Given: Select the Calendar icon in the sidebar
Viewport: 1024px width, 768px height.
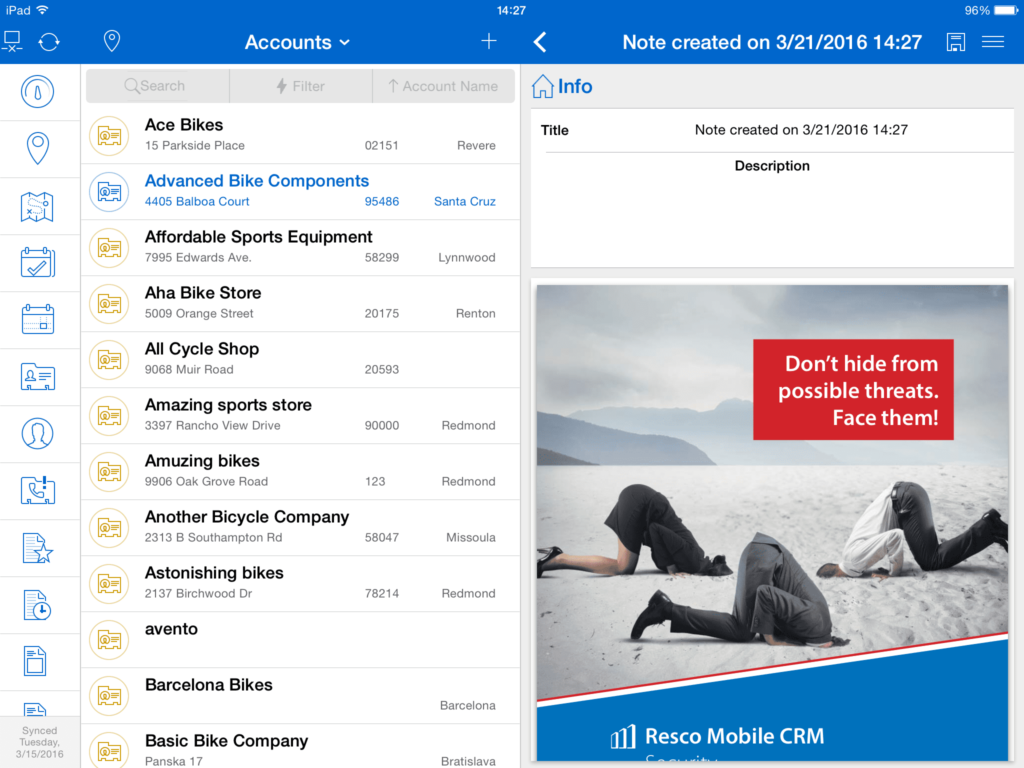Looking at the screenshot, I should click(x=40, y=319).
